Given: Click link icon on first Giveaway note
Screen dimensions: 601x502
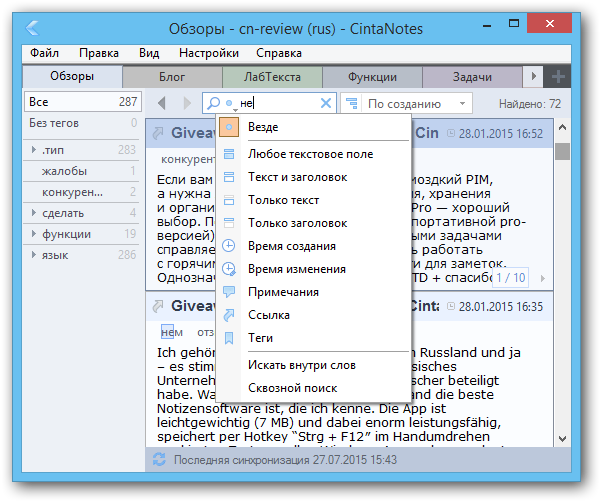Looking at the screenshot, I should (158, 133).
